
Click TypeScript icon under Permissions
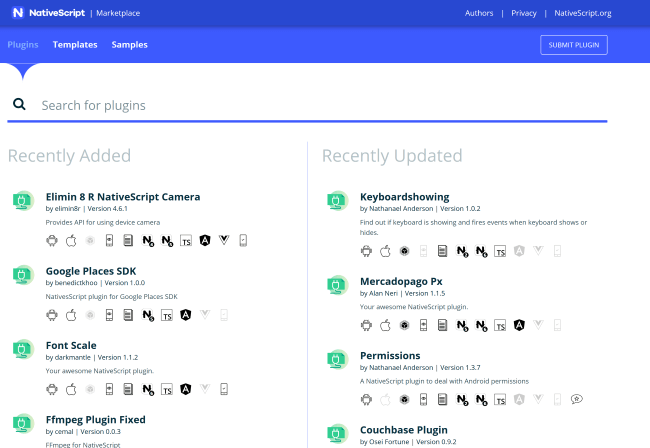click(x=500, y=400)
